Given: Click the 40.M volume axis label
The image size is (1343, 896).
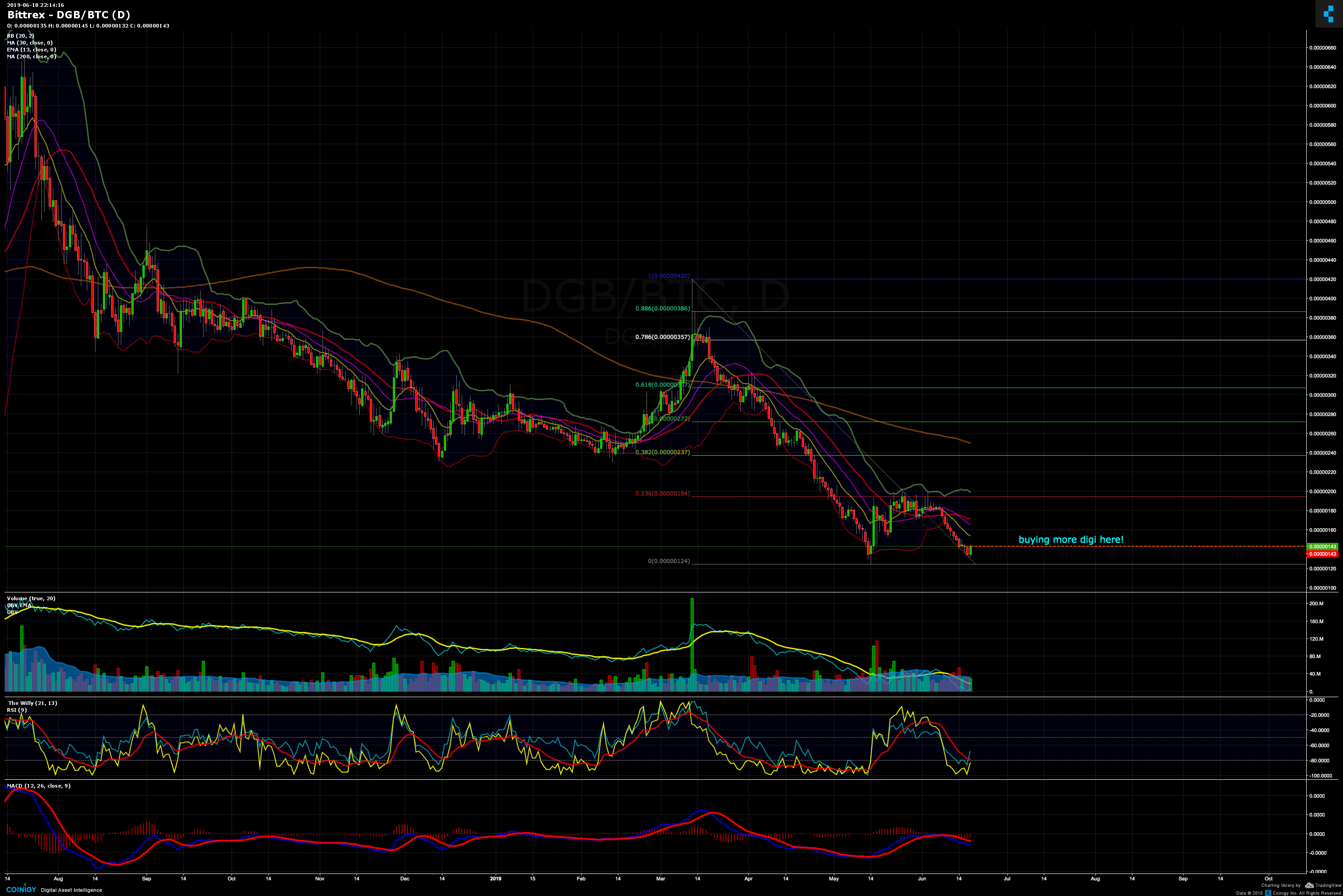Looking at the screenshot, I should point(1315,674).
